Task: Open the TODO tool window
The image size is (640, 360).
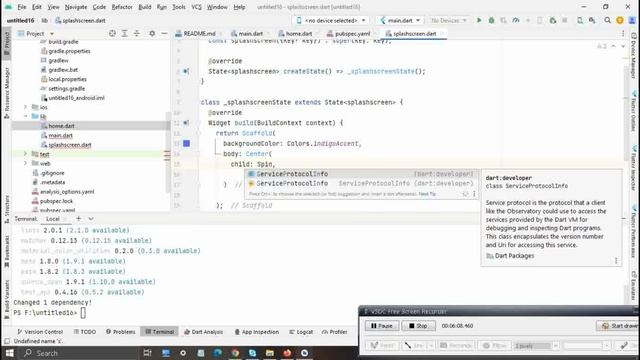Action: 85,332
